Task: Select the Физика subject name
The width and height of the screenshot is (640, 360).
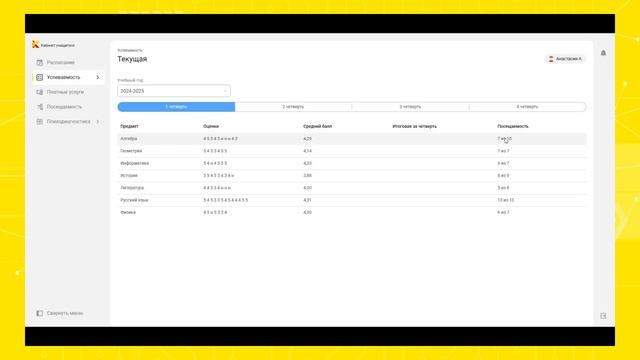Action: pos(128,212)
